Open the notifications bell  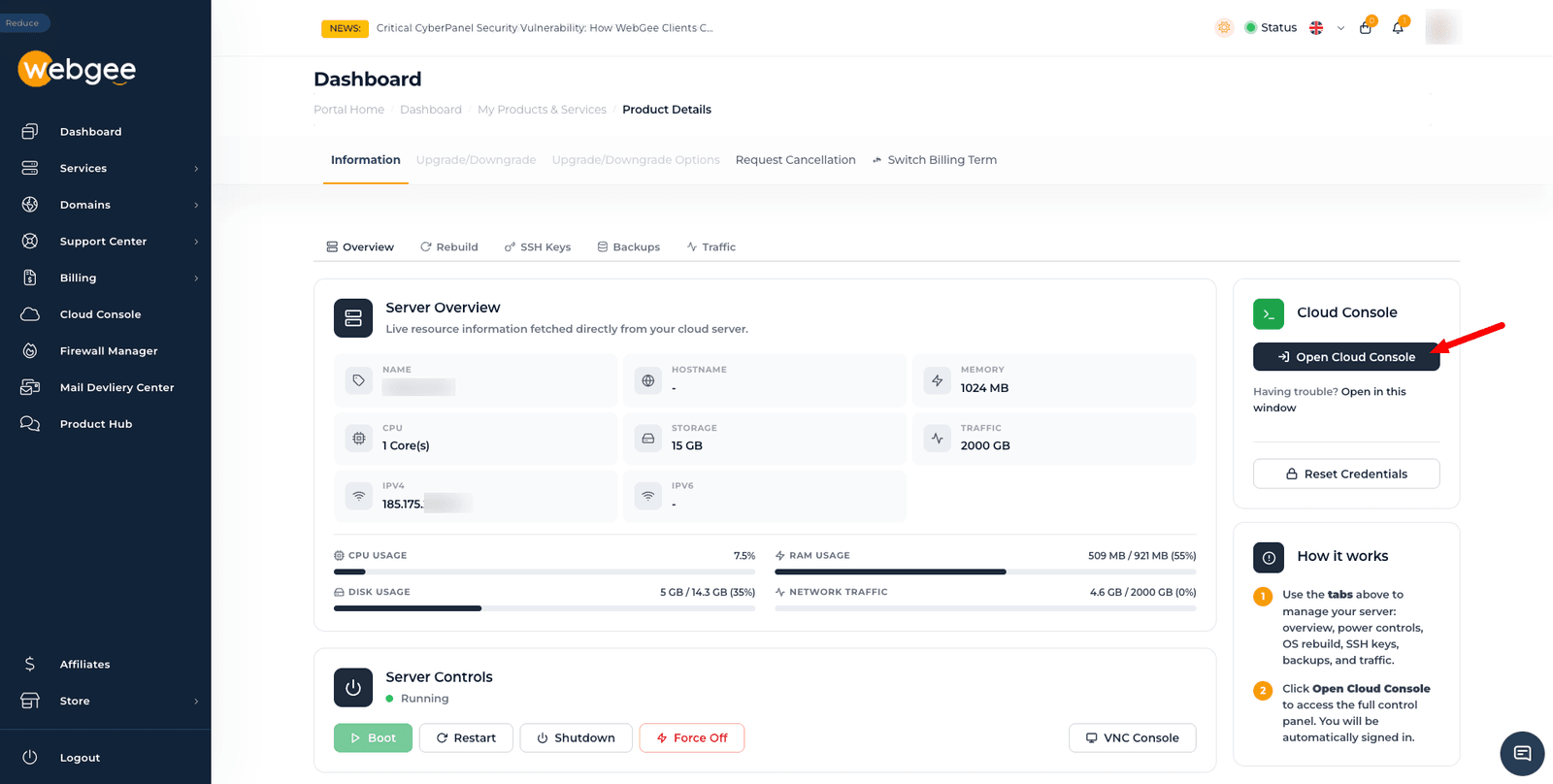coord(1398,27)
